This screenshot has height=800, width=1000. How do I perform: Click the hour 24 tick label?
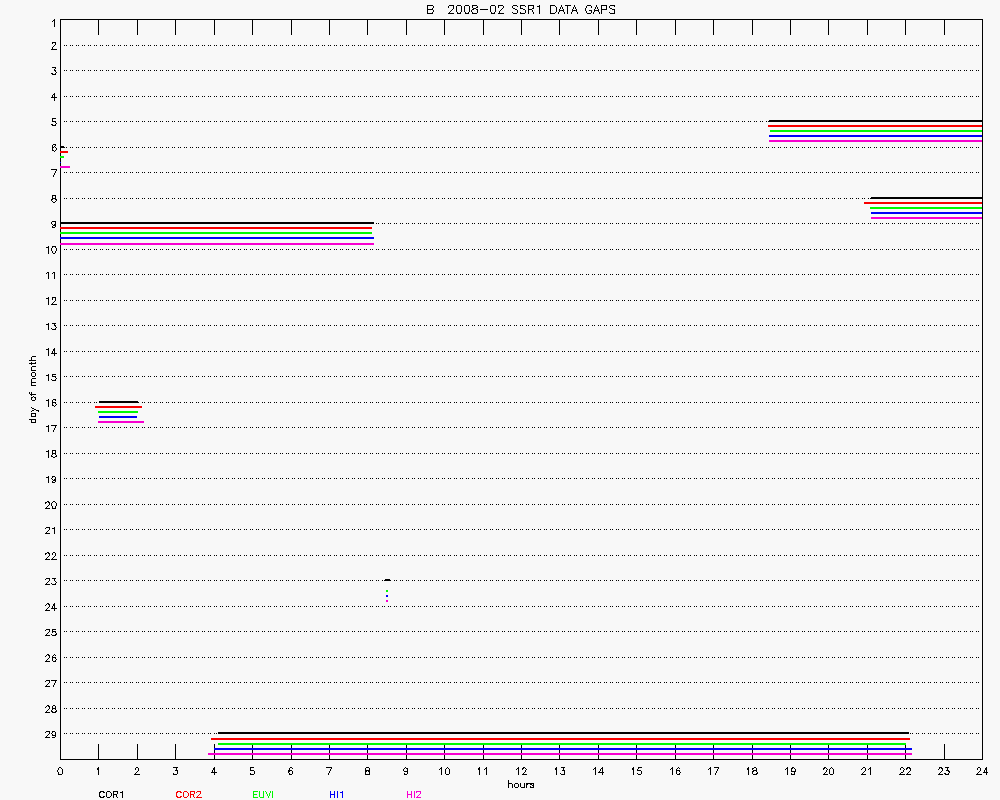(982, 772)
